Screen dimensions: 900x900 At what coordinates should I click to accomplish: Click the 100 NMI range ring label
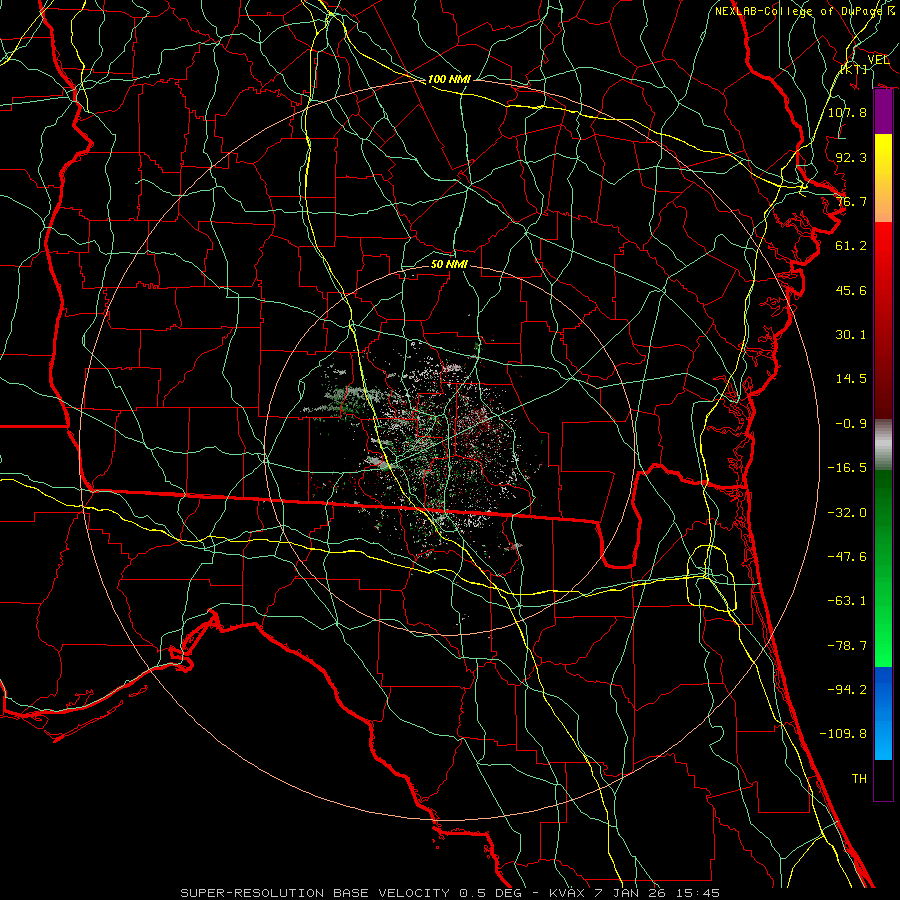tap(449, 79)
